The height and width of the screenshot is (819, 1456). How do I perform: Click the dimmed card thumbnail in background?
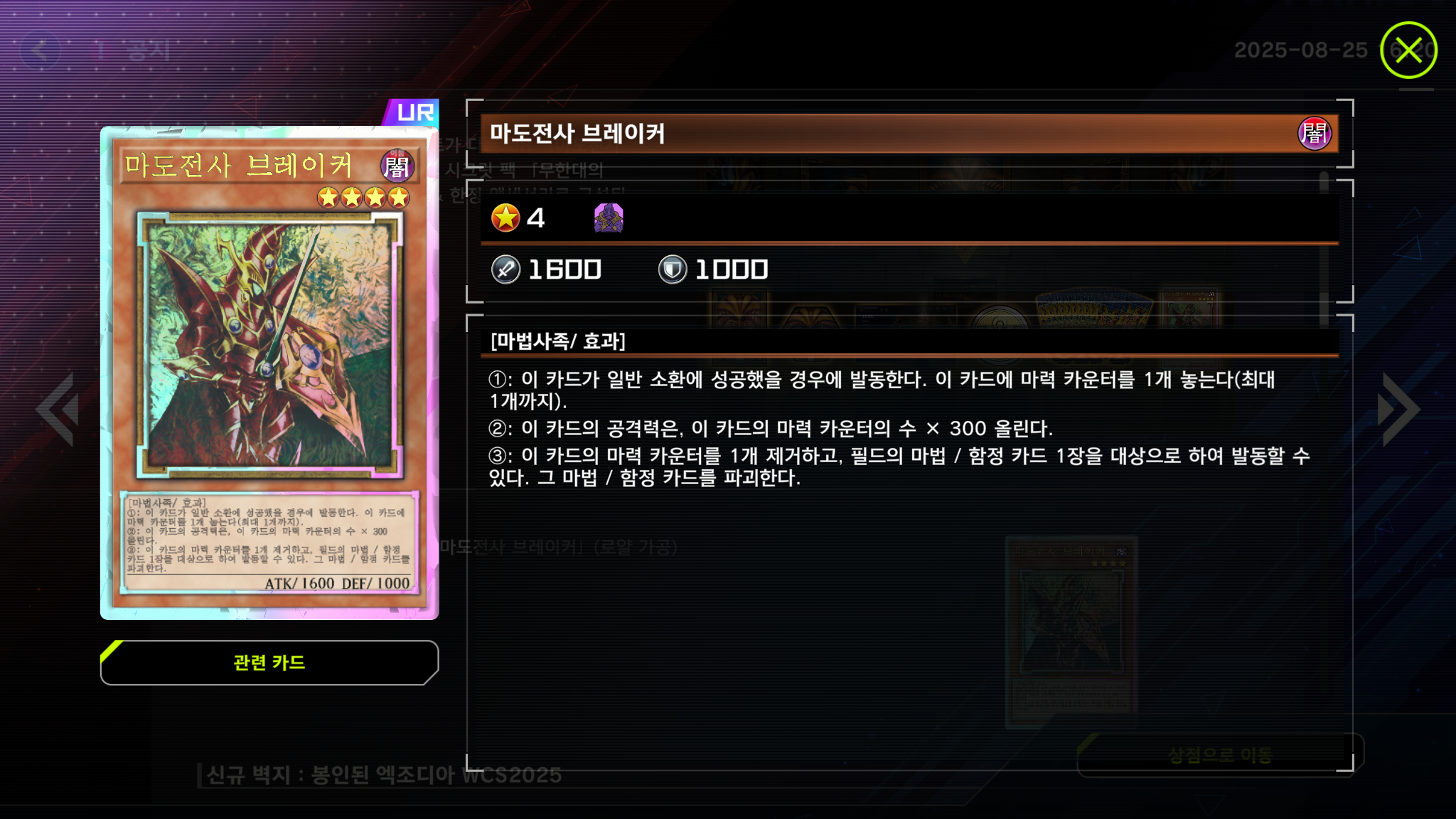1071,633
